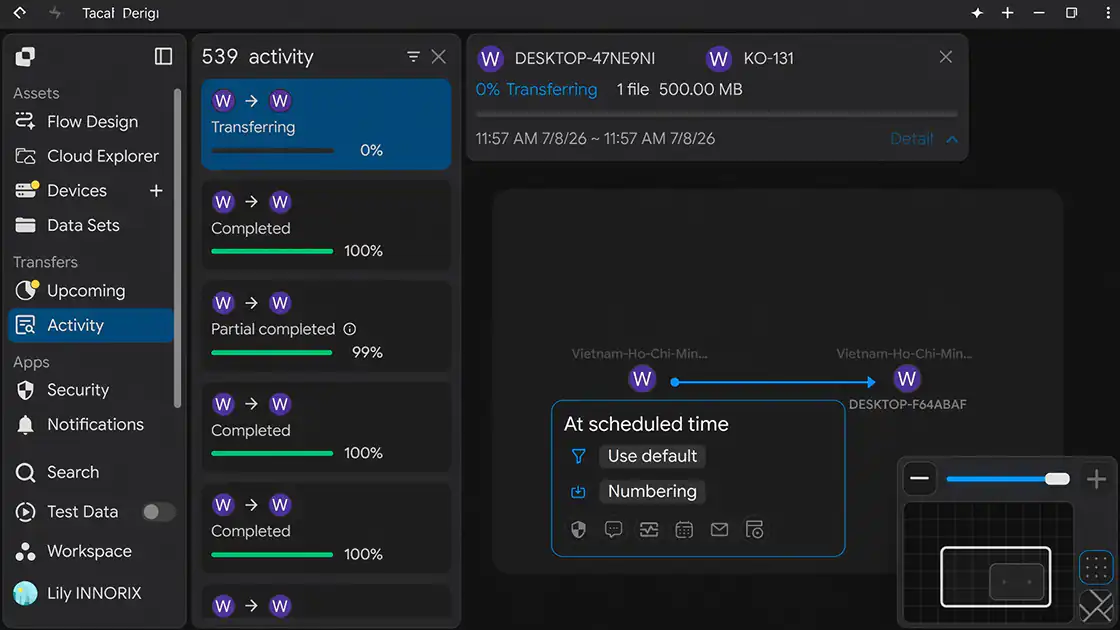Toggle the Test Data switch
Screen dimensions: 1120x630
[x=158, y=512]
